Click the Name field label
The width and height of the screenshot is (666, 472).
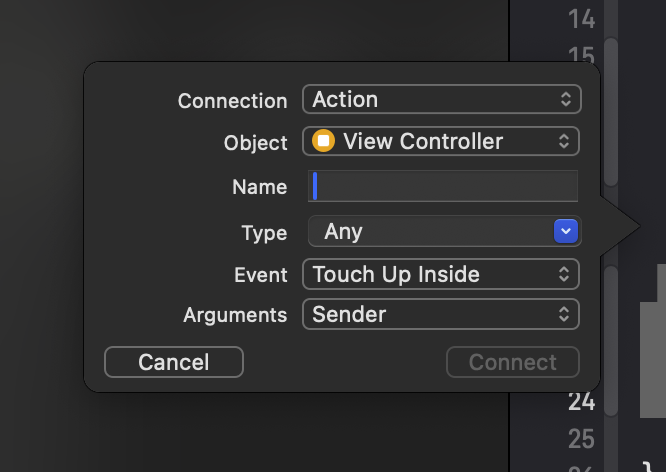click(259, 187)
